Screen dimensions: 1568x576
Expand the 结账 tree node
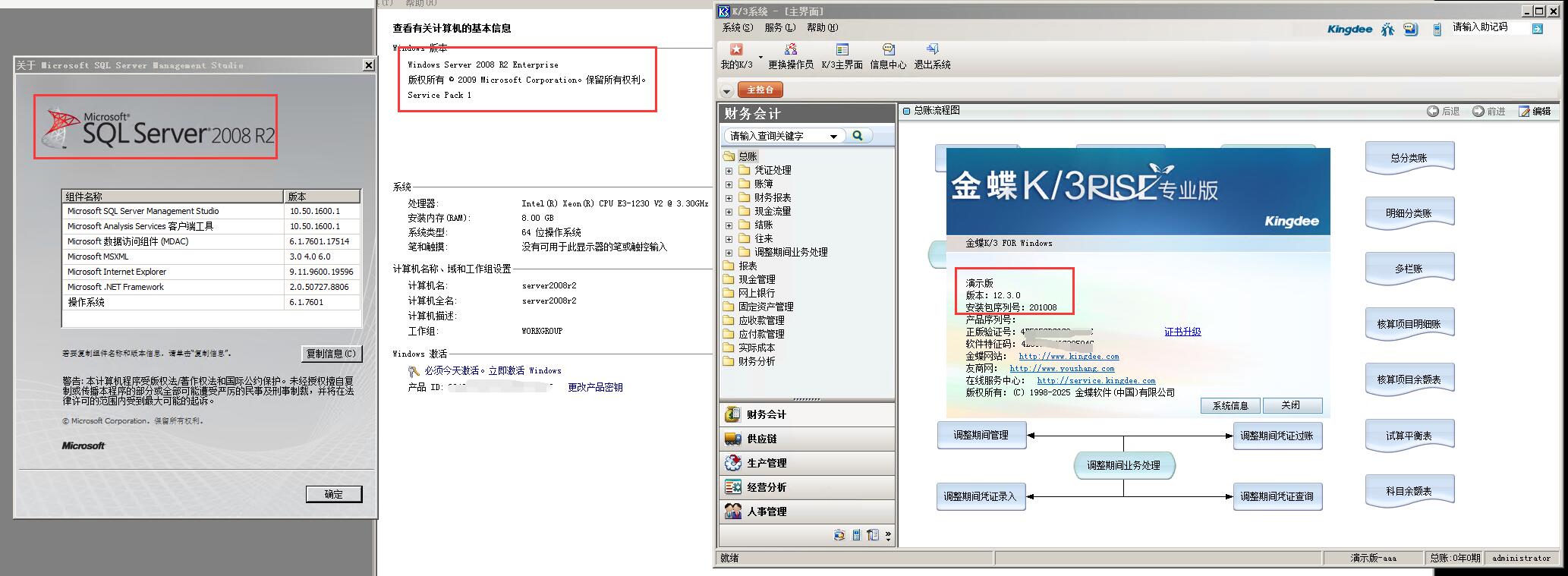tap(729, 225)
